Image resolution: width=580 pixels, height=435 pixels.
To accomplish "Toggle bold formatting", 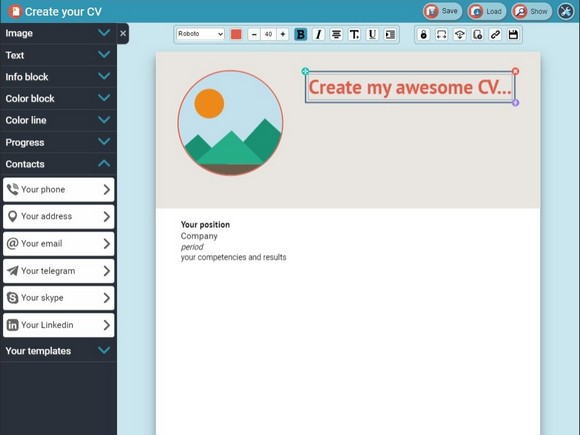I will (x=300, y=34).
